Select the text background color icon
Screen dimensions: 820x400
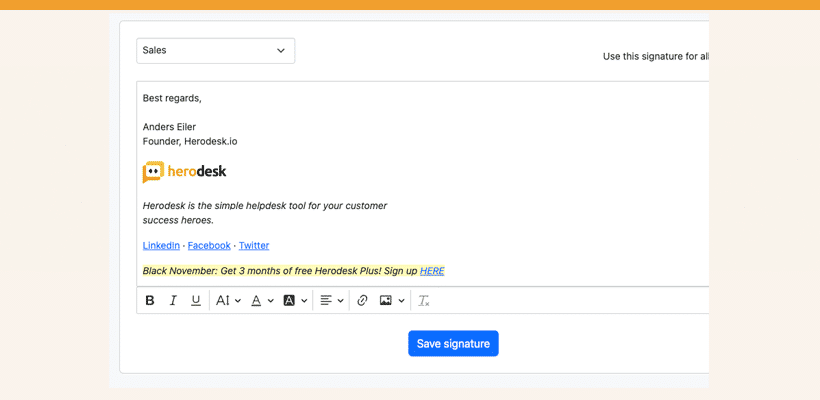tap(289, 301)
